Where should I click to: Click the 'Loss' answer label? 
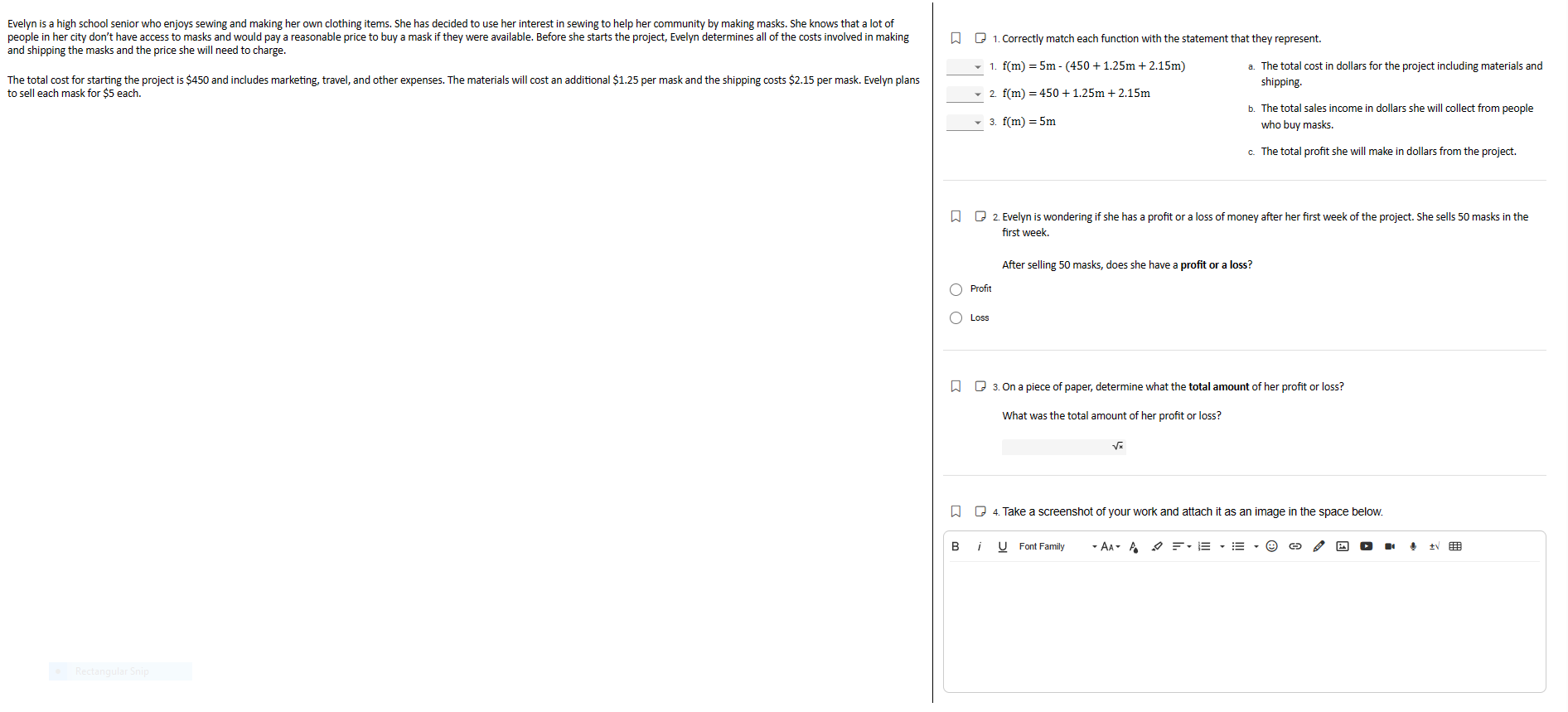[x=980, y=318]
